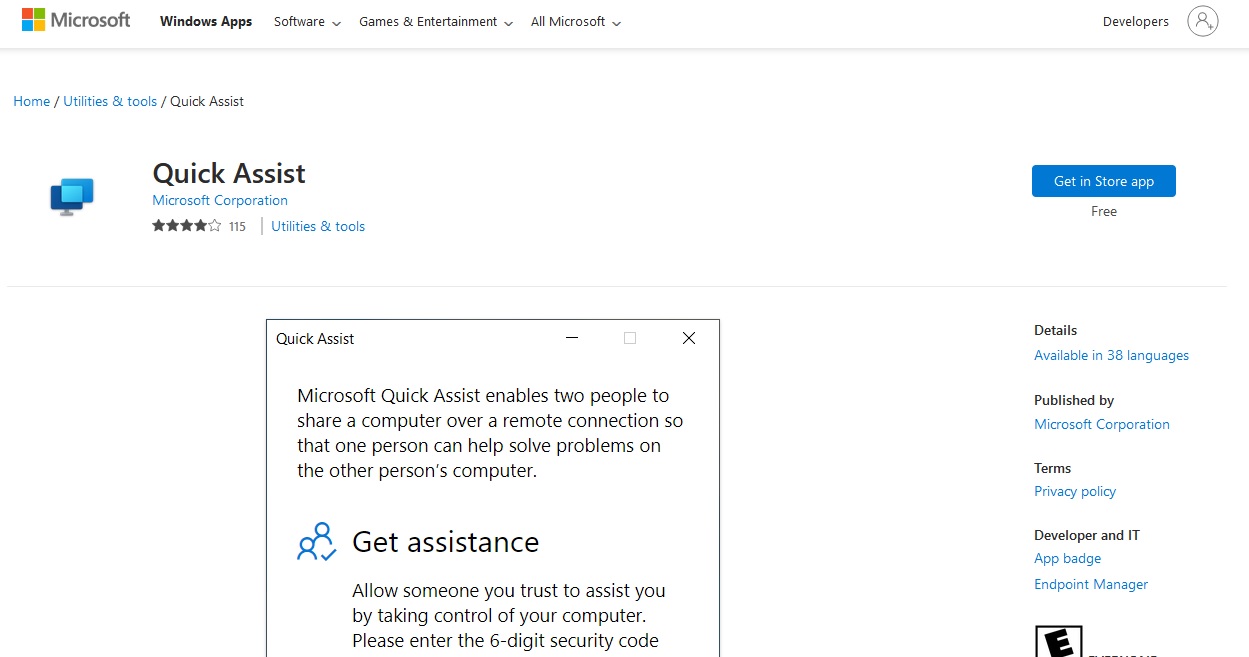Click Available in 38 languages

(x=1111, y=355)
